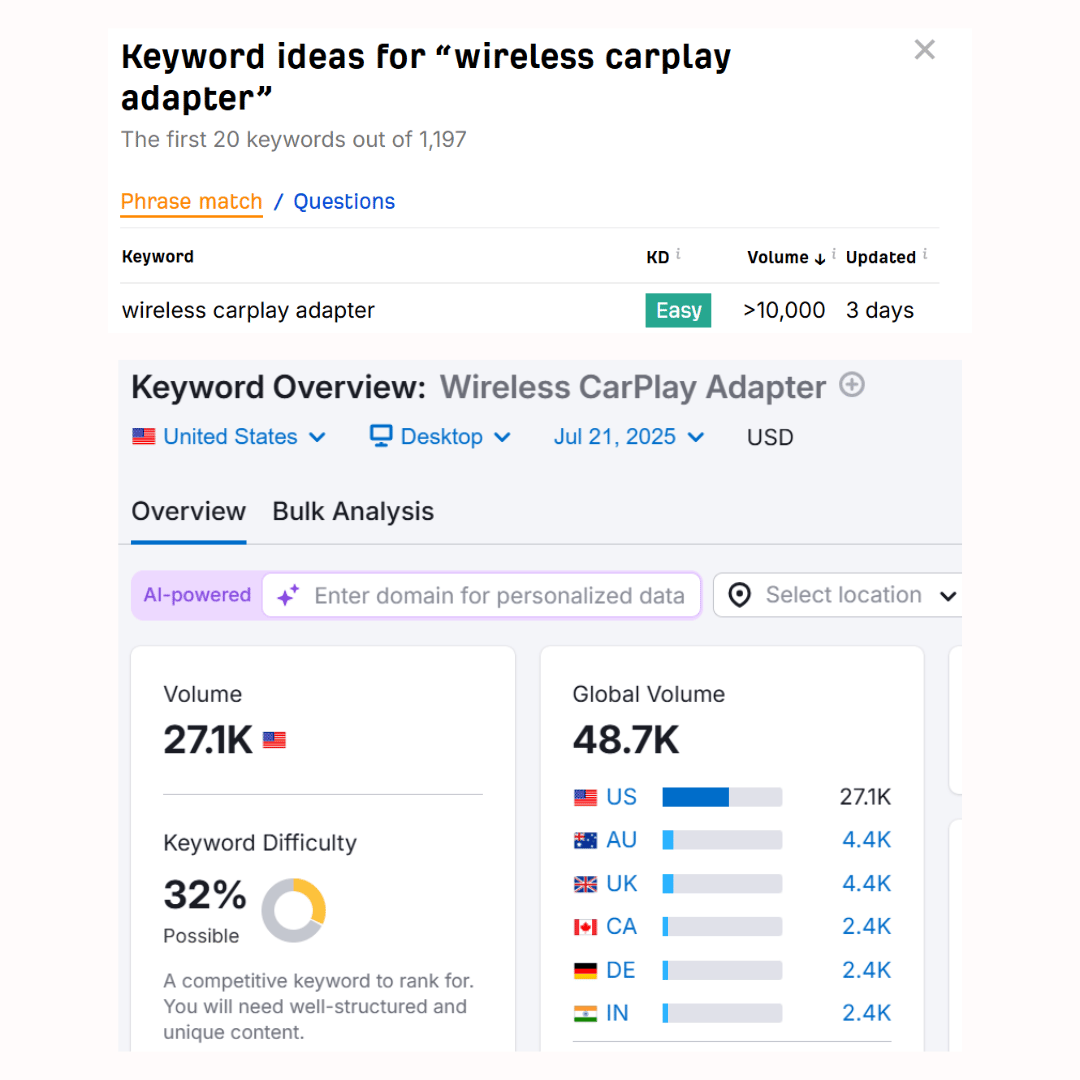
Task: Click the 32% keyword difficulty value
Action: pyautogui.click(x=205, y=895)
